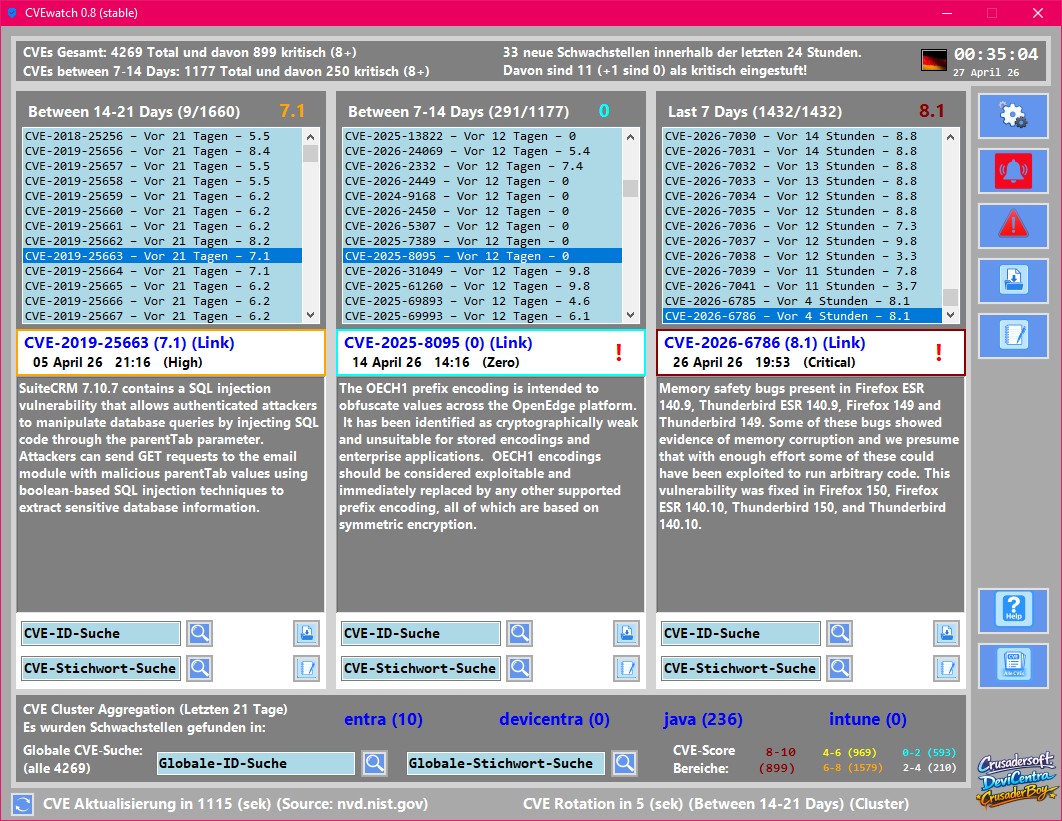Export the 14-21 Days list via download icon

(307, 633)
